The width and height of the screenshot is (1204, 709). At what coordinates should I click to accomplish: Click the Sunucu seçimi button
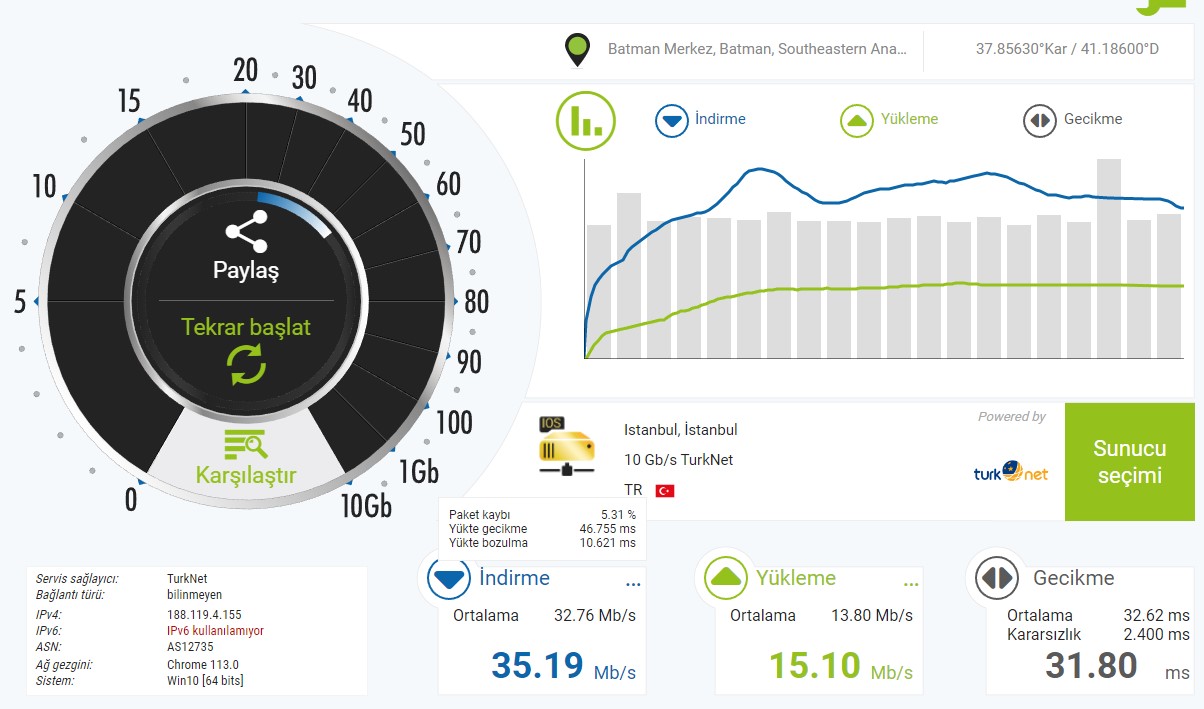click(x=1129, y=462)
